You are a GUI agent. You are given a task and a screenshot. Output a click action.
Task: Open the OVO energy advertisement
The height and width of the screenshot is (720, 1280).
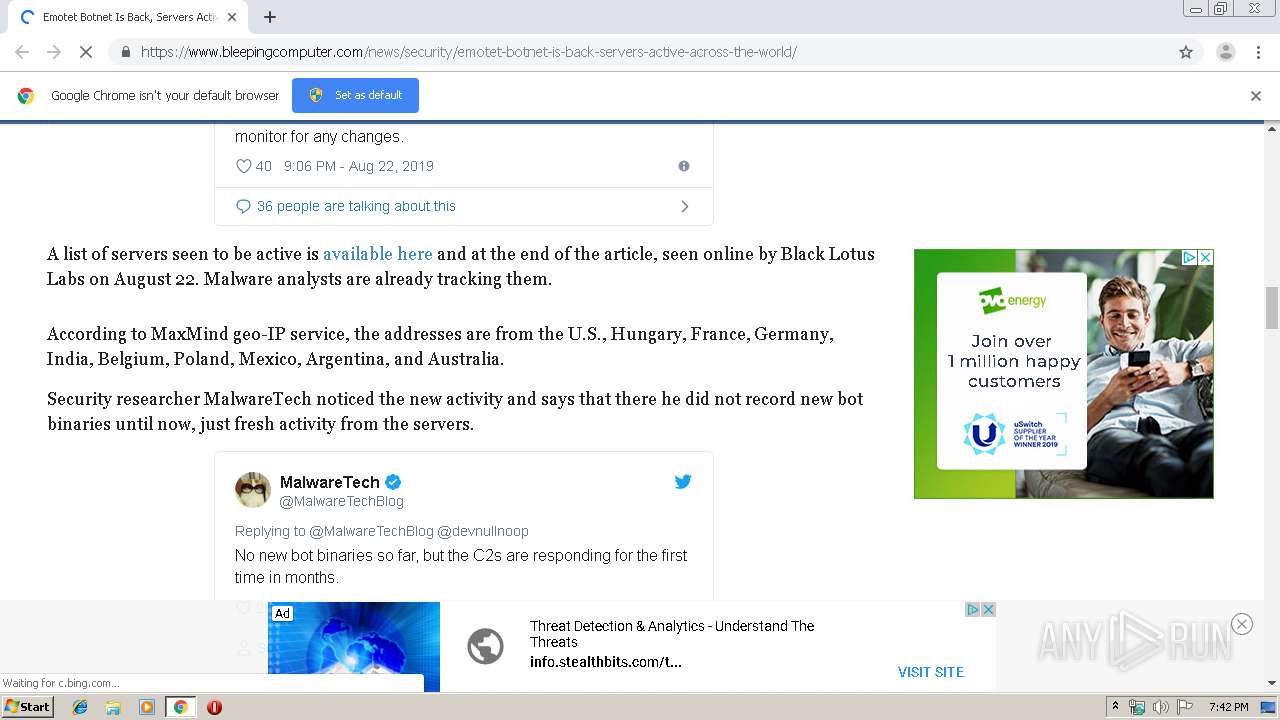[x=1063, y=374]
